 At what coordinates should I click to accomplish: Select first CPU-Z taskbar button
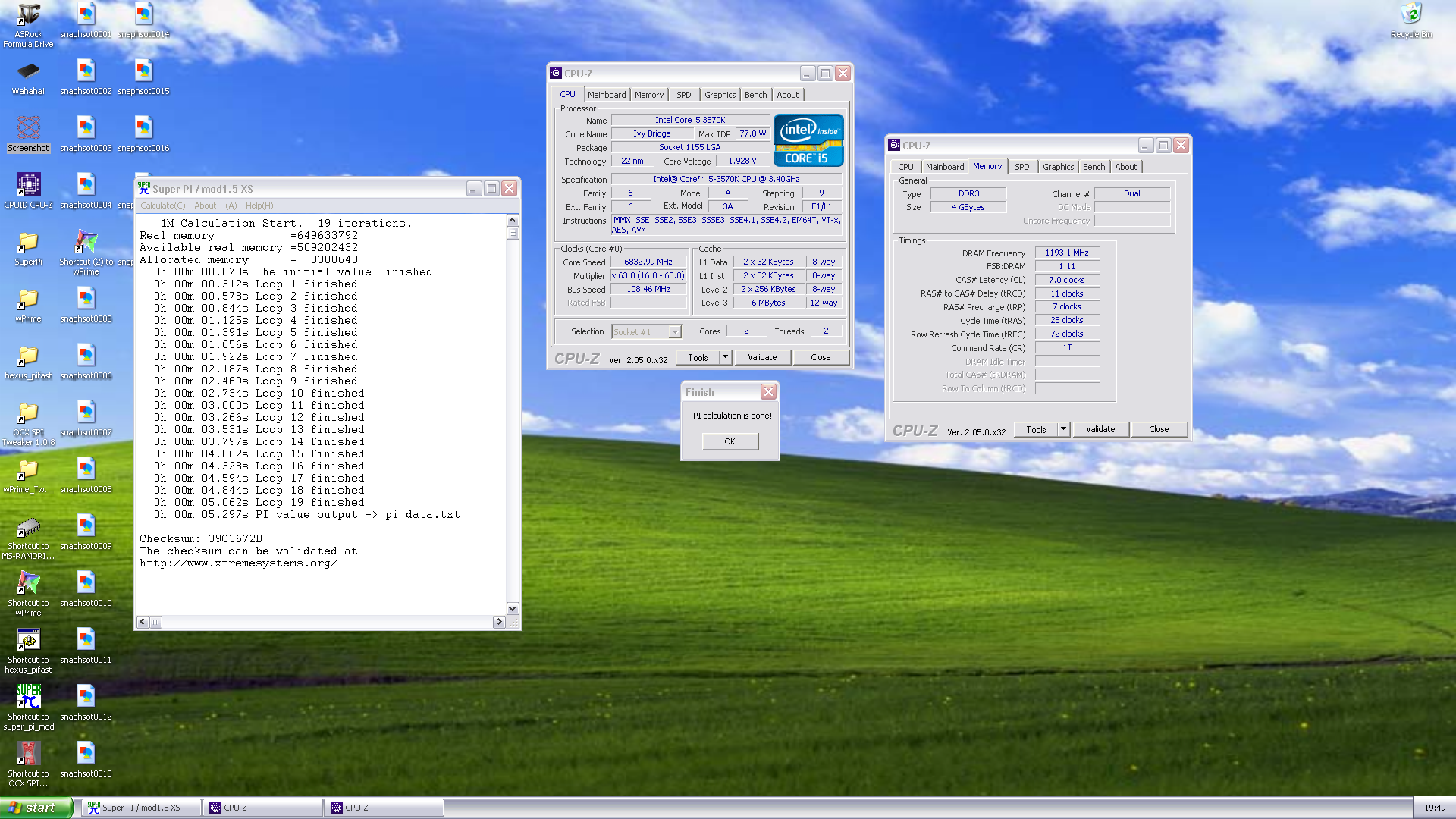(x=264, y=808)
